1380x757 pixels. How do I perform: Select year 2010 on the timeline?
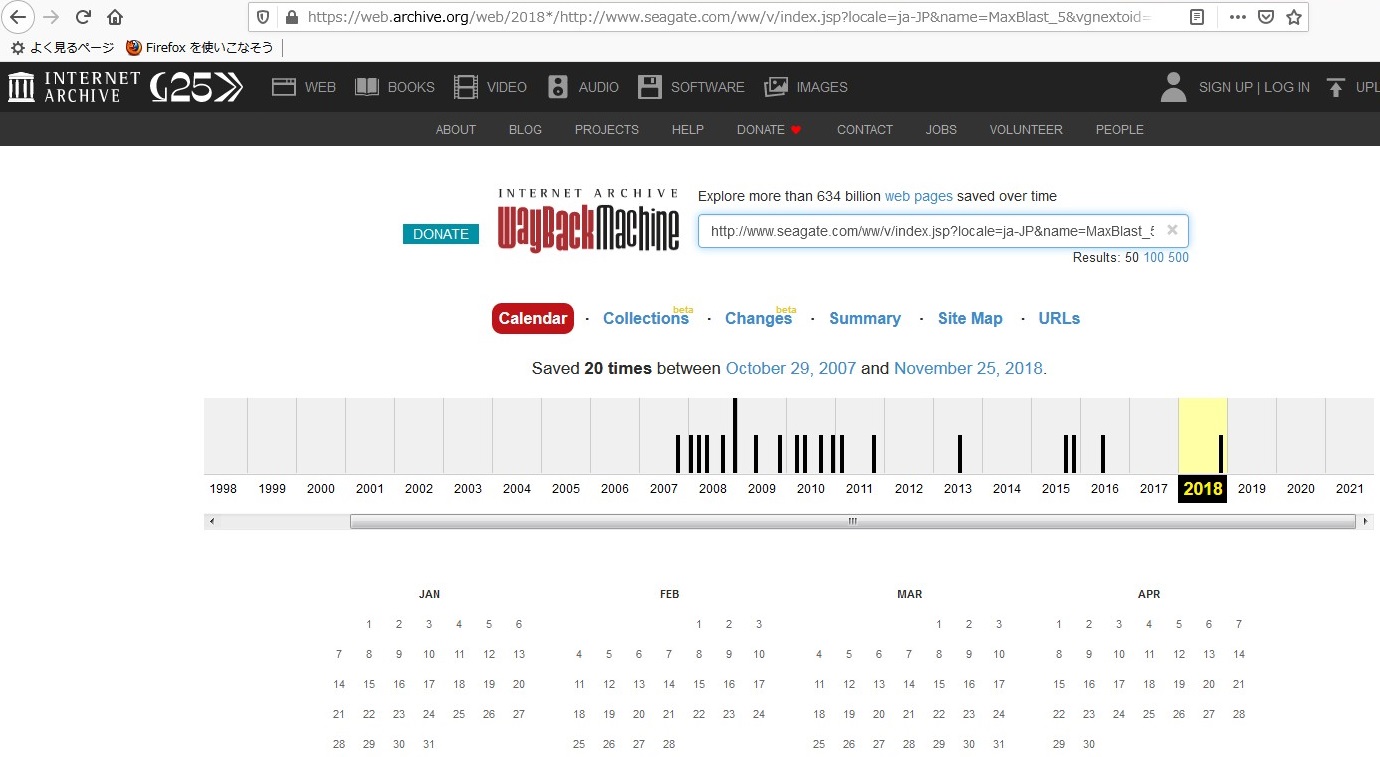pos(811,489)
